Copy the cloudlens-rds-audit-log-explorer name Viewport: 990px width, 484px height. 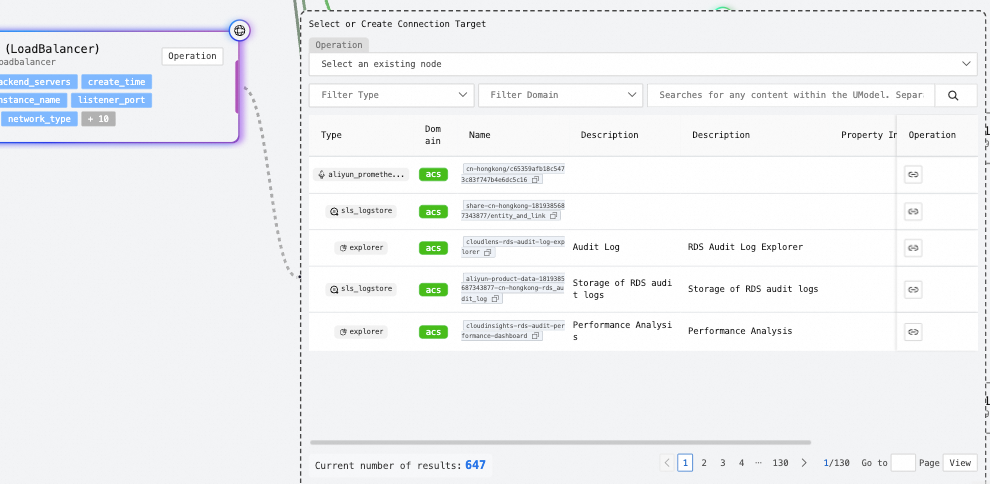pos(487,252)
